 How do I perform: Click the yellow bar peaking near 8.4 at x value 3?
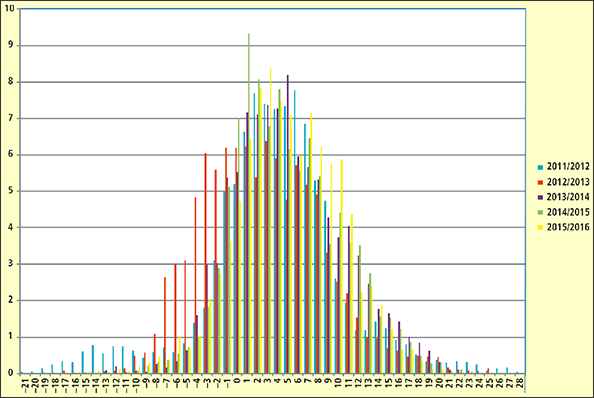270,220
